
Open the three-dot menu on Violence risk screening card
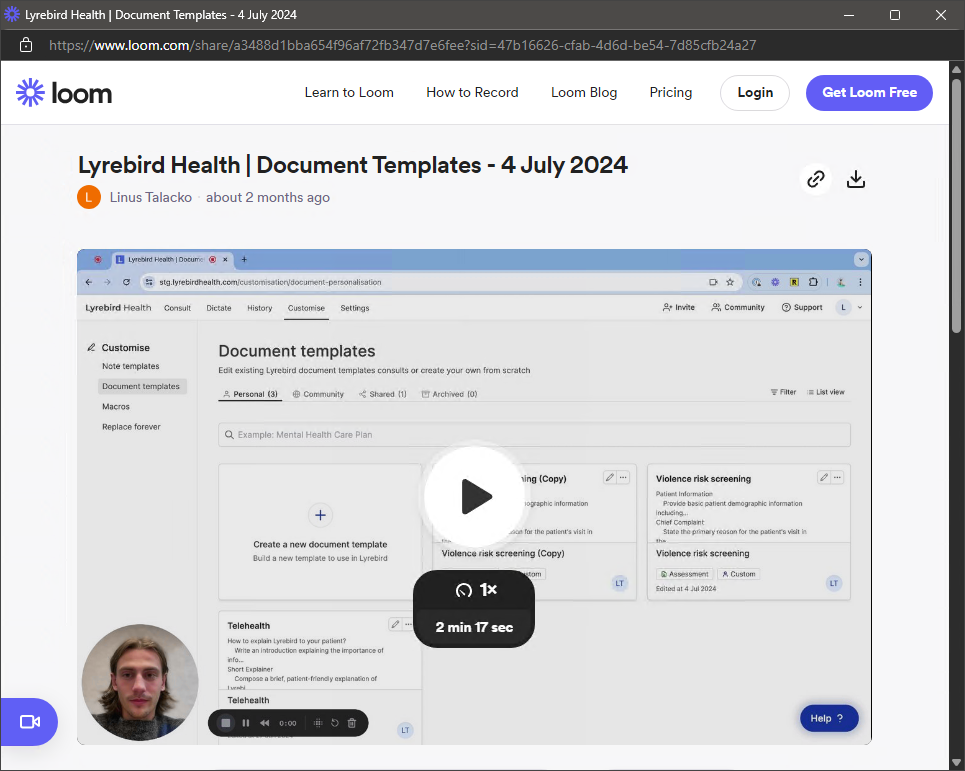(837, 477)
